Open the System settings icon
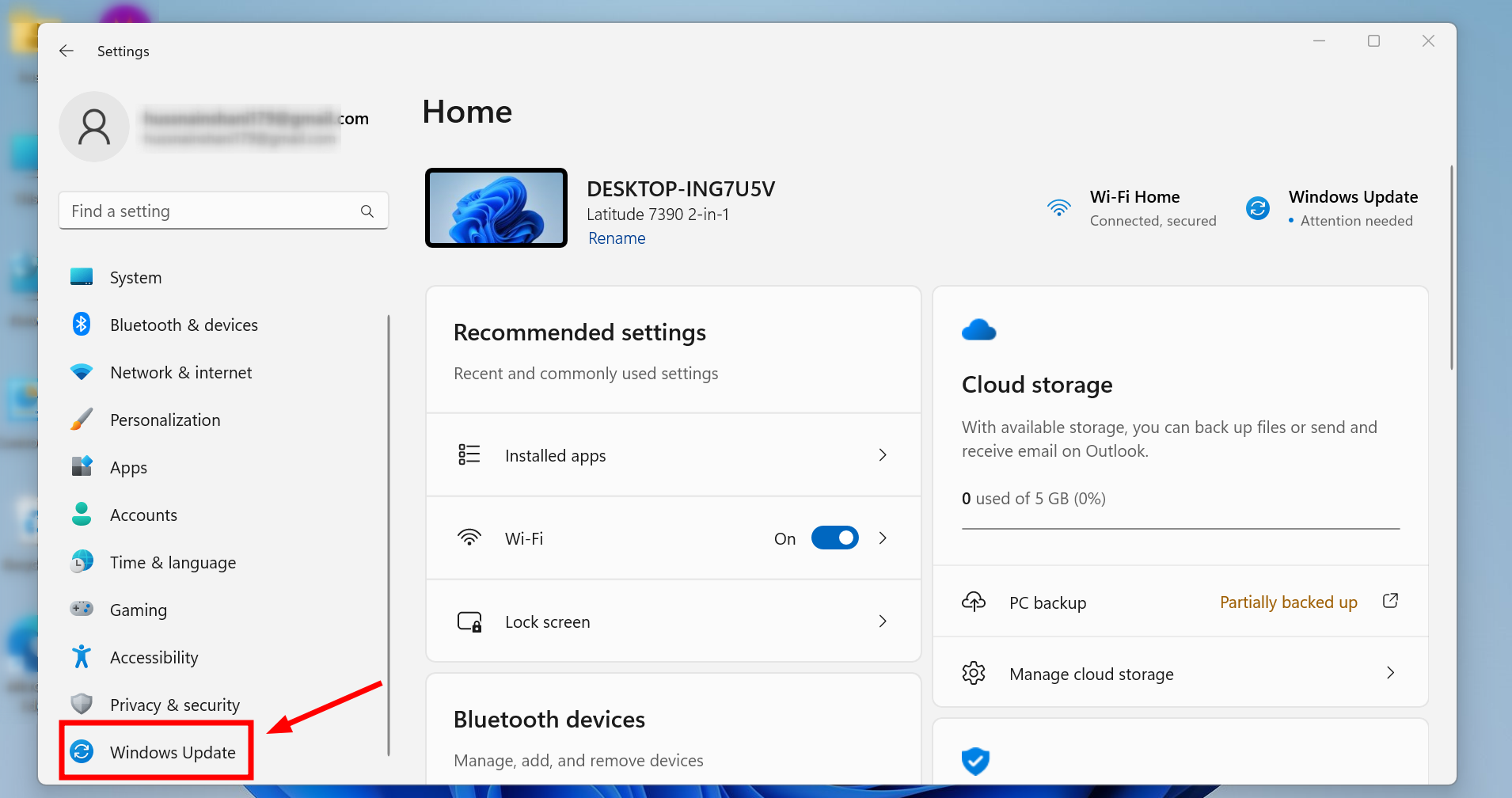1512x798 pixels. click(x=82, y=277)
